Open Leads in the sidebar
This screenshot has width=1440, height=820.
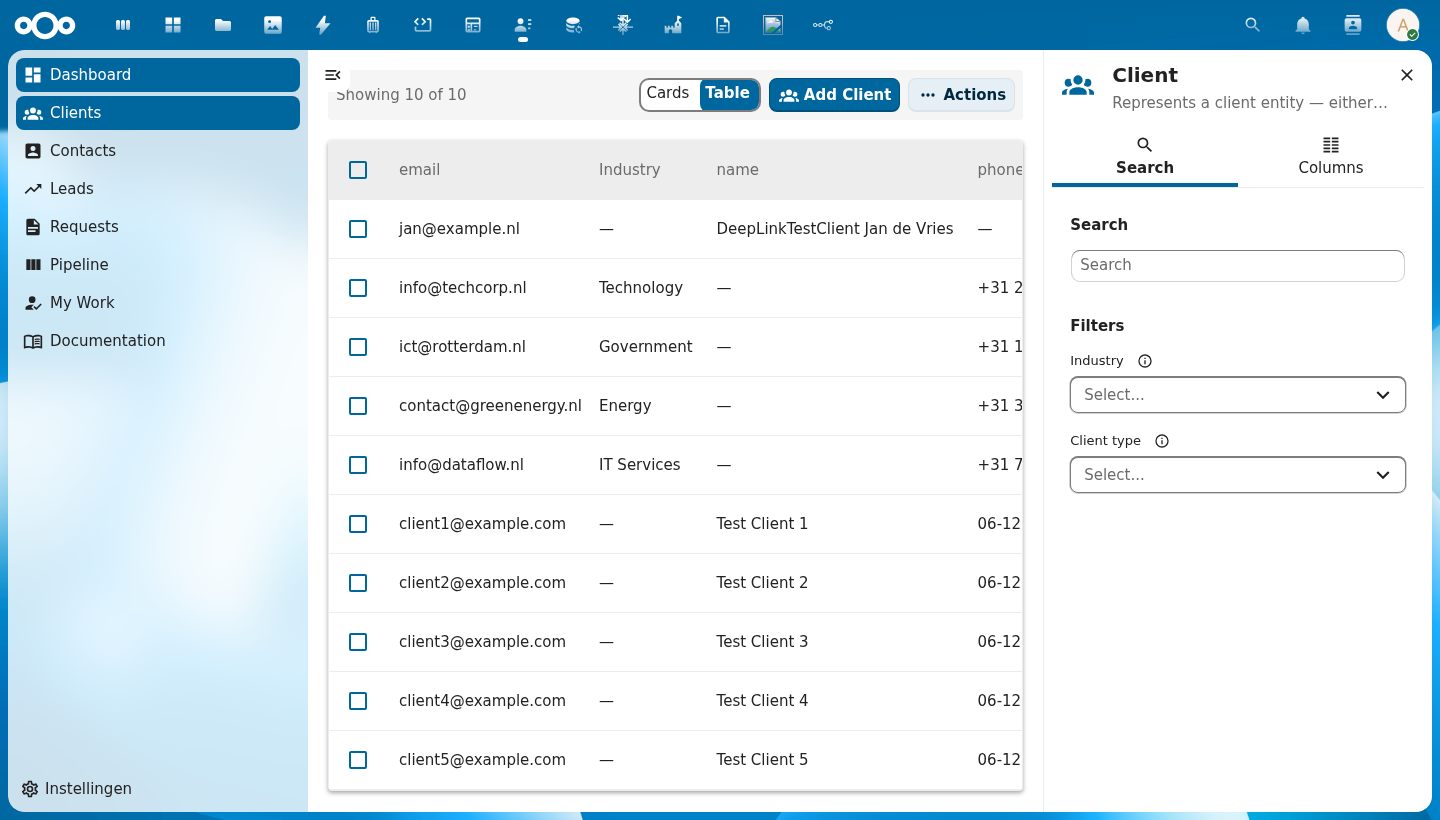pyautogui.click(x=158, y=189)
